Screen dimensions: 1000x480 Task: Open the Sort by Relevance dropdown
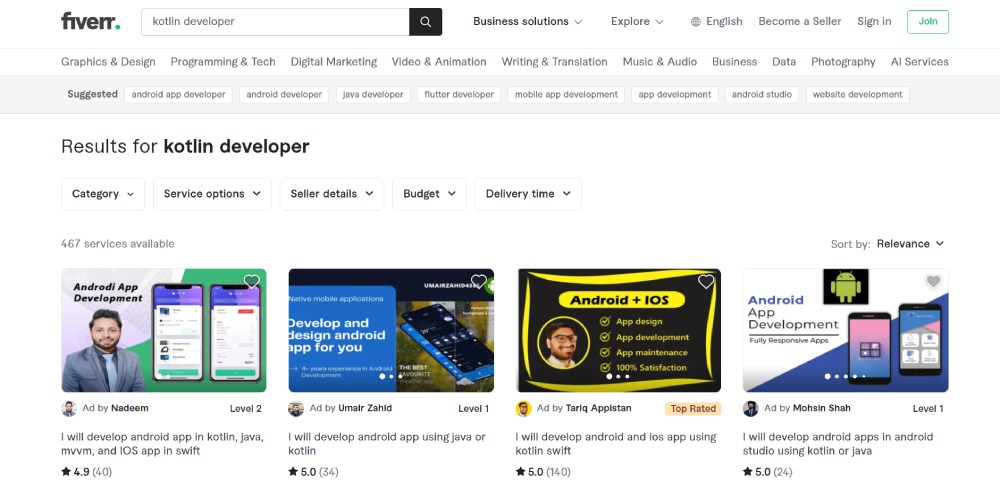coord(910,244)
